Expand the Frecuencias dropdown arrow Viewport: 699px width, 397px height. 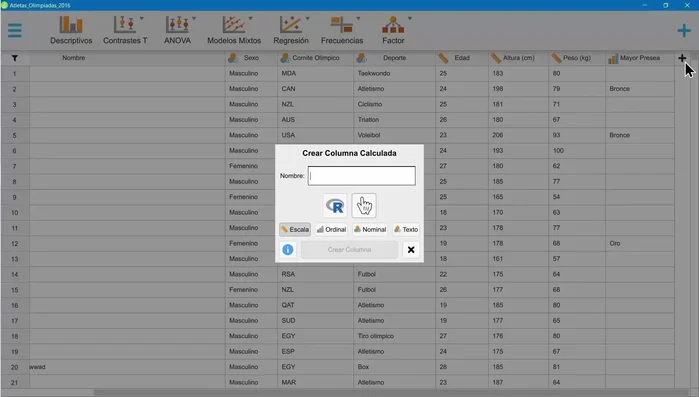tap(358, 19)
